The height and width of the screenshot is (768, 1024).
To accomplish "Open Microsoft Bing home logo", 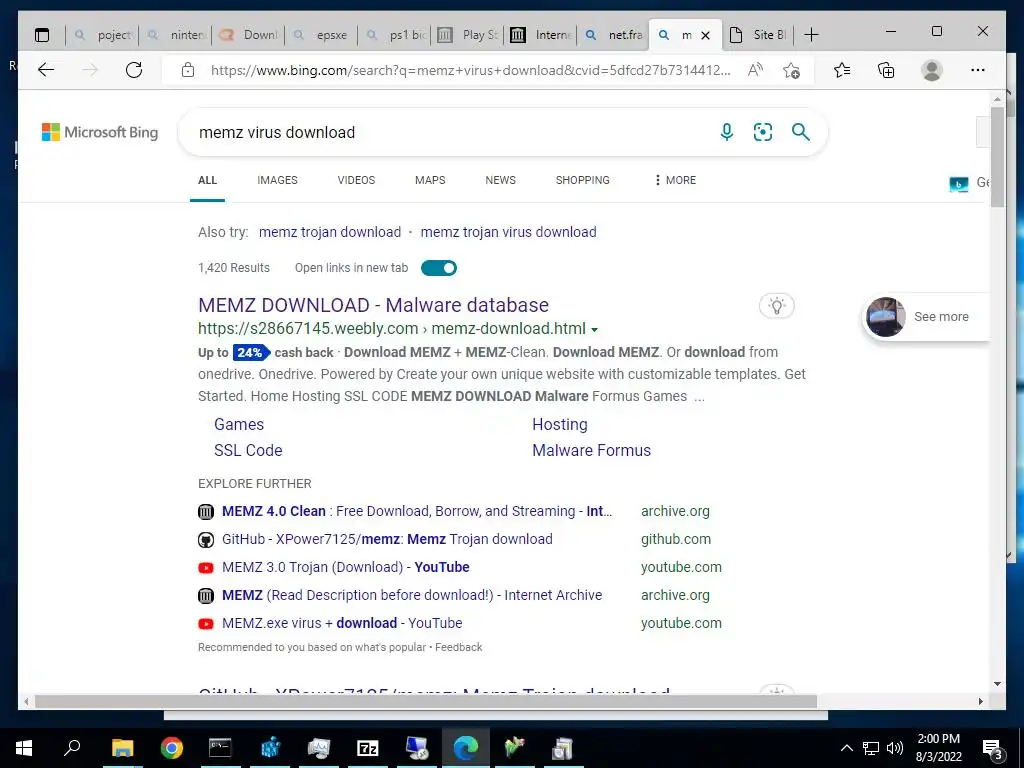I will pos(100,132).
